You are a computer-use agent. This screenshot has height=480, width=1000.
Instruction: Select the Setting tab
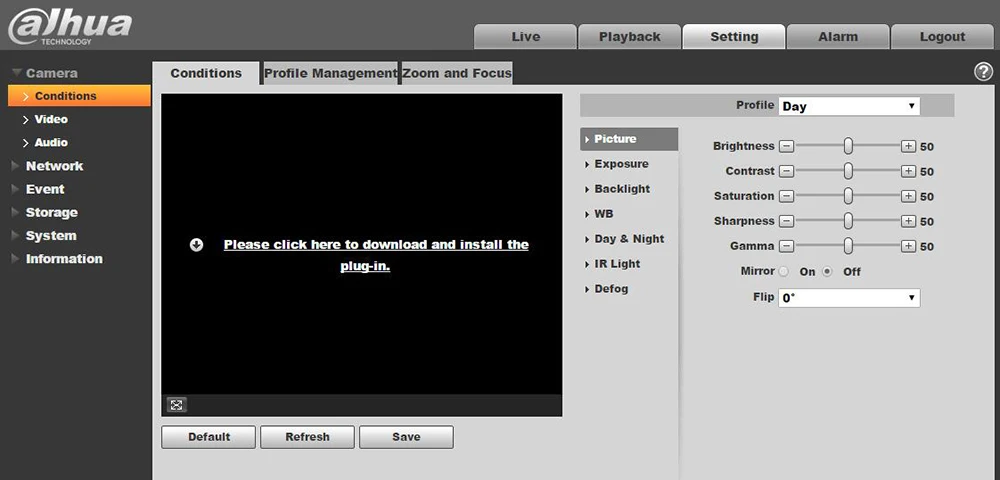pos(733,37)
